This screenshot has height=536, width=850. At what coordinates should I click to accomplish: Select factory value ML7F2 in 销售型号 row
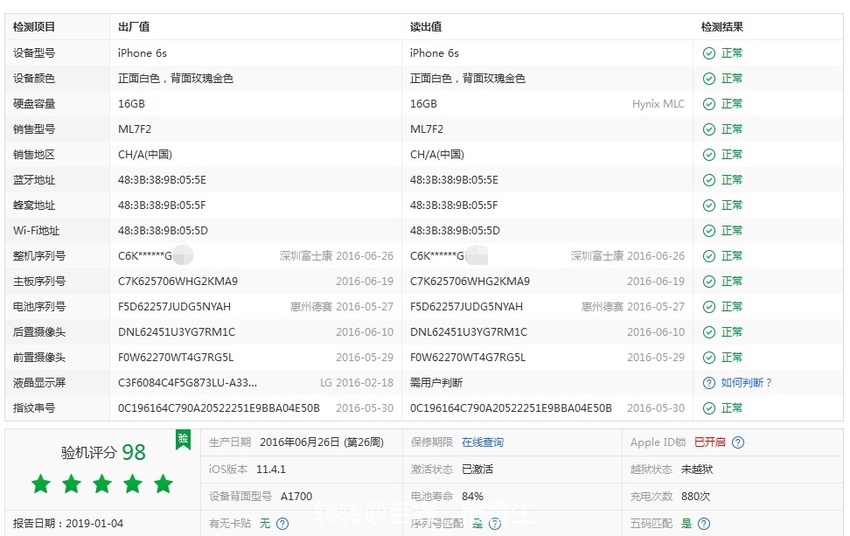click(x=134, y=130)
